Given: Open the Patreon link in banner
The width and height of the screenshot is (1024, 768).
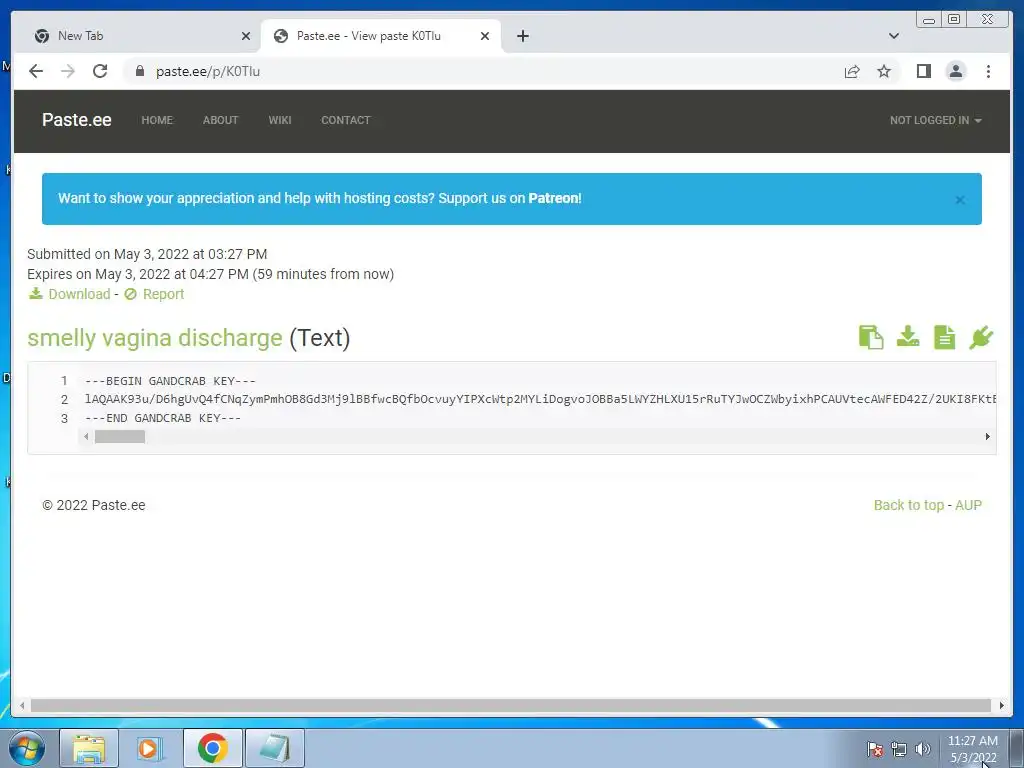Looking at the screenshot, I should point(554,198).
